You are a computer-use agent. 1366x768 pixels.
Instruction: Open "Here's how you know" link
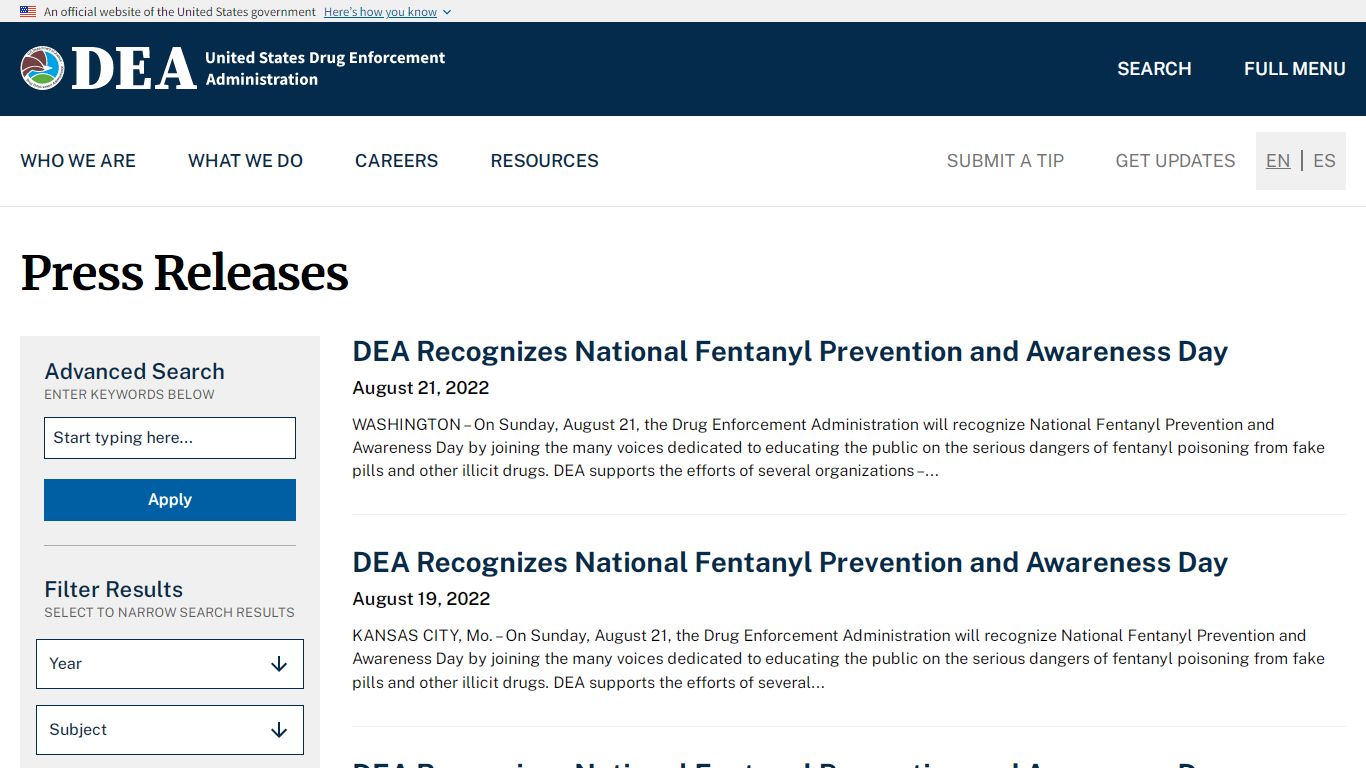(x=380, y=12)
